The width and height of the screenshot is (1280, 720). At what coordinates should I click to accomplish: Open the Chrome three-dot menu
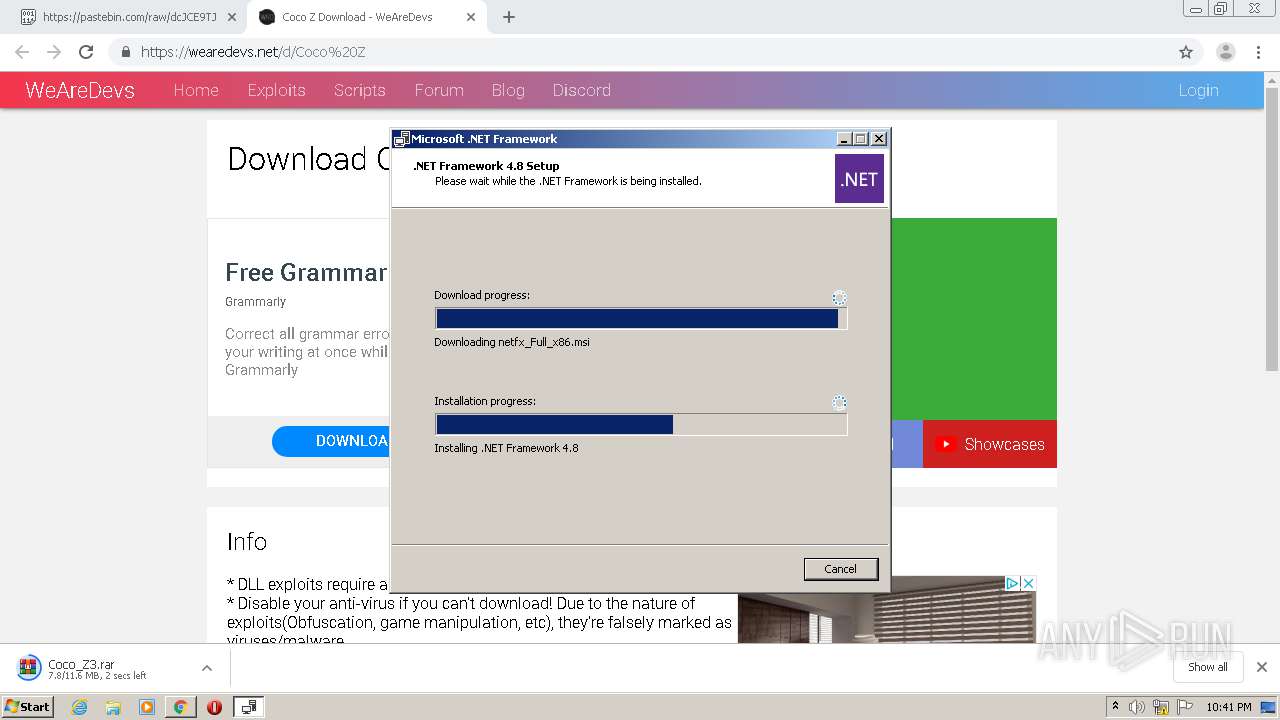coord(1259,52)
